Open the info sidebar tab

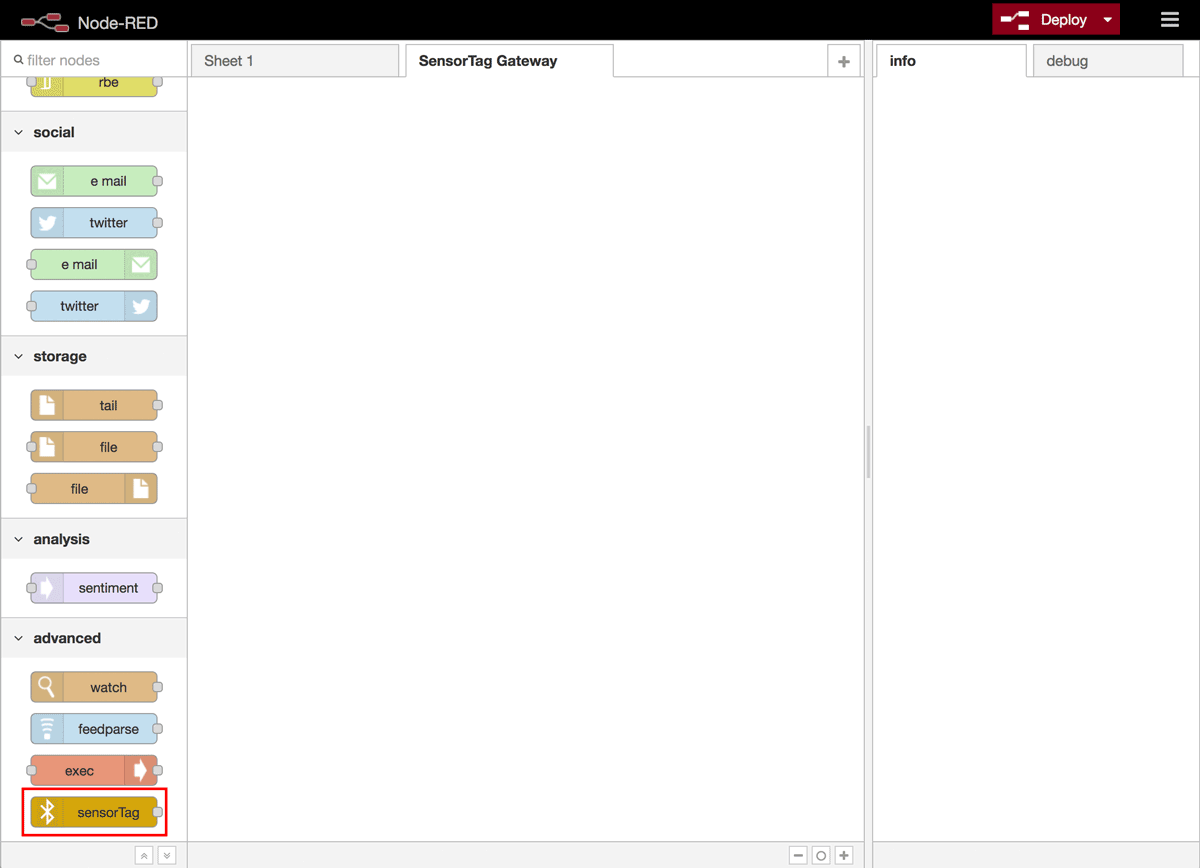click(951, 61)
